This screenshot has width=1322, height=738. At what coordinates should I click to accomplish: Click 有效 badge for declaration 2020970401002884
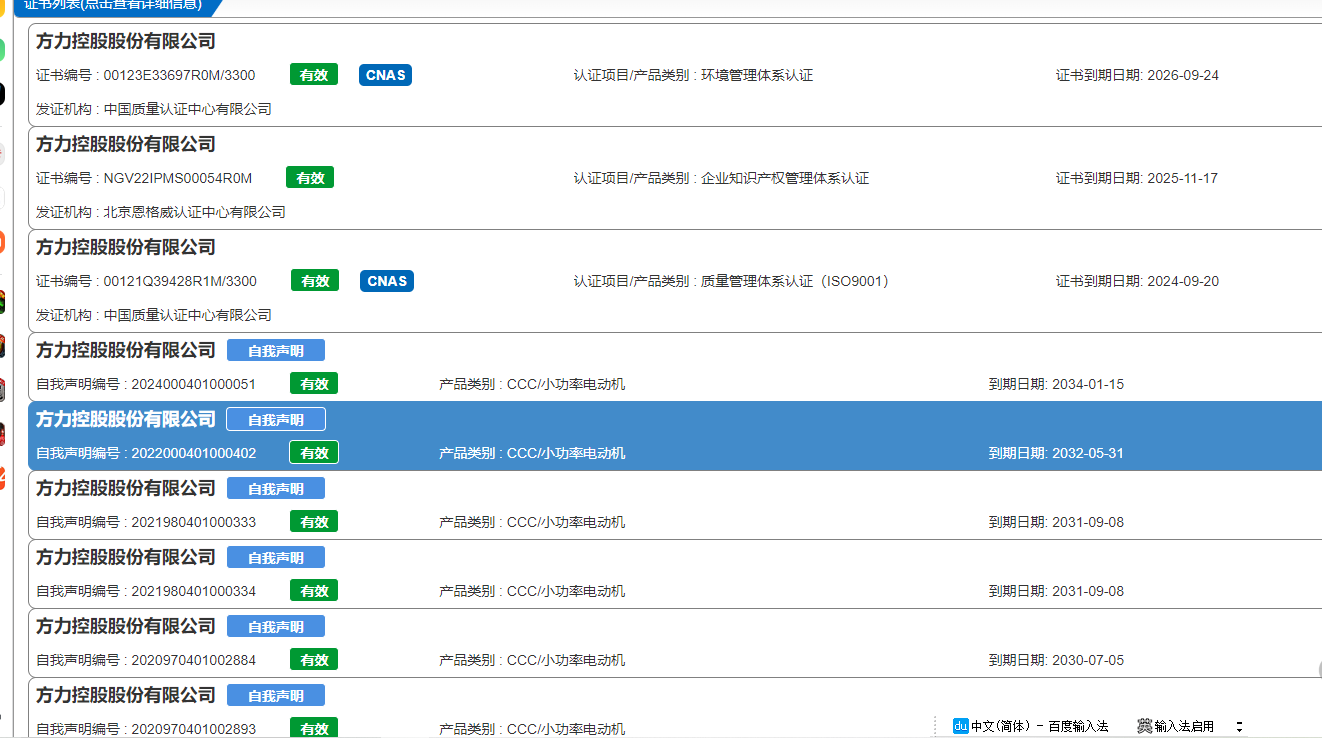click(x=314, y=660)
